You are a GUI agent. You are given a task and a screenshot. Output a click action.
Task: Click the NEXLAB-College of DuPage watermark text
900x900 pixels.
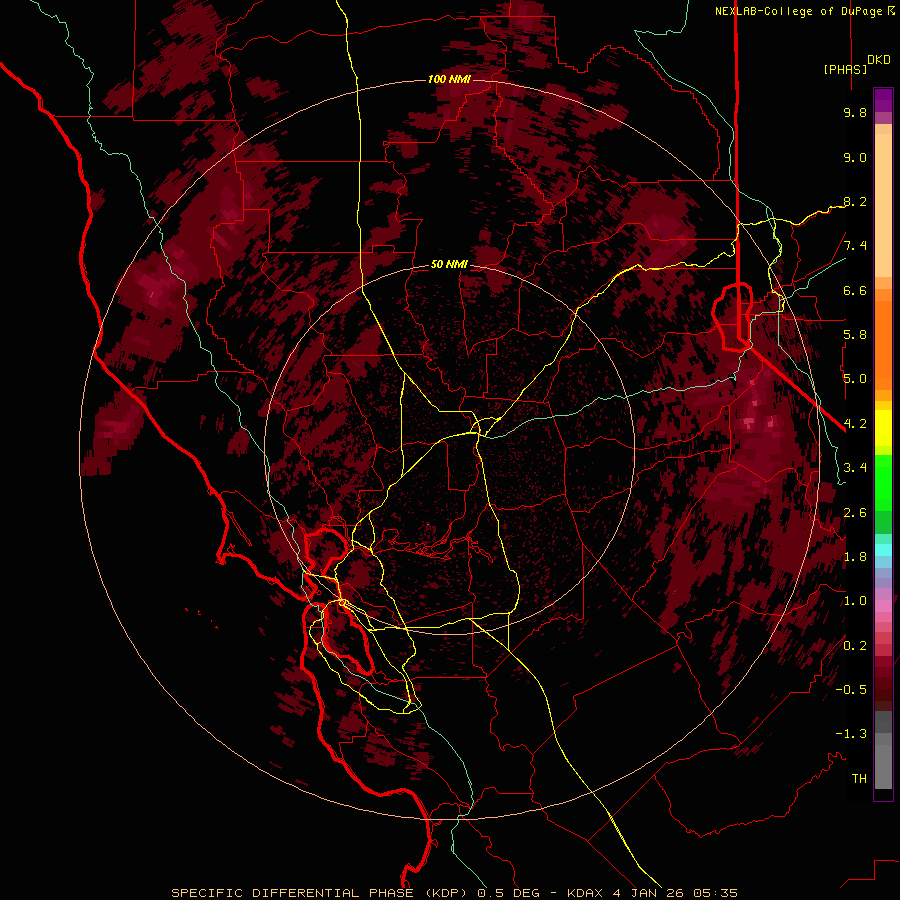tap(804, 11)
